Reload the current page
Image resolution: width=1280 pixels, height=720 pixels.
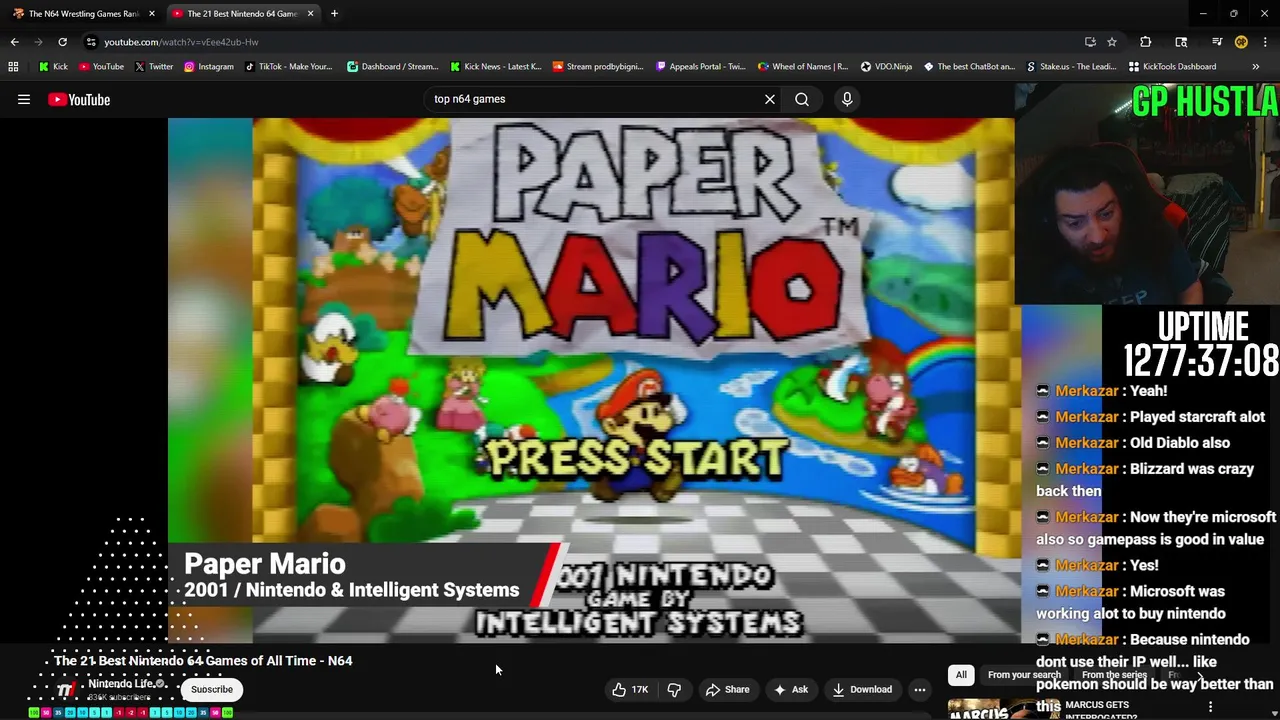62,42
